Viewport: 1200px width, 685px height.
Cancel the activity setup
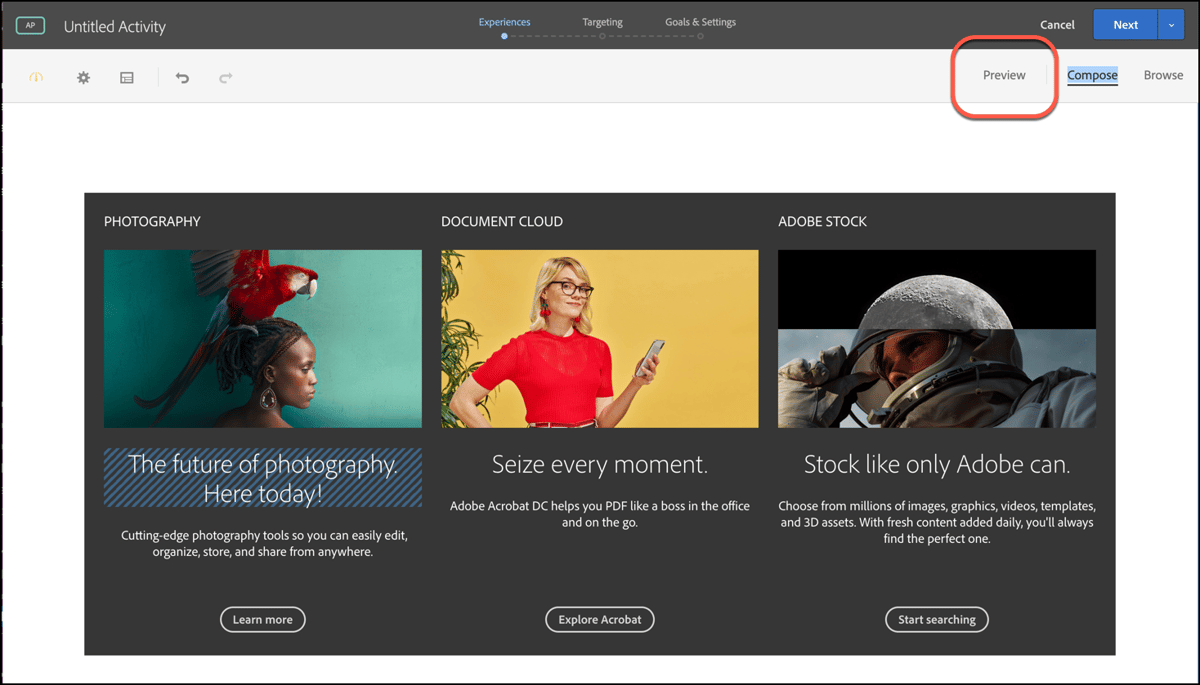coord(1057,25)
